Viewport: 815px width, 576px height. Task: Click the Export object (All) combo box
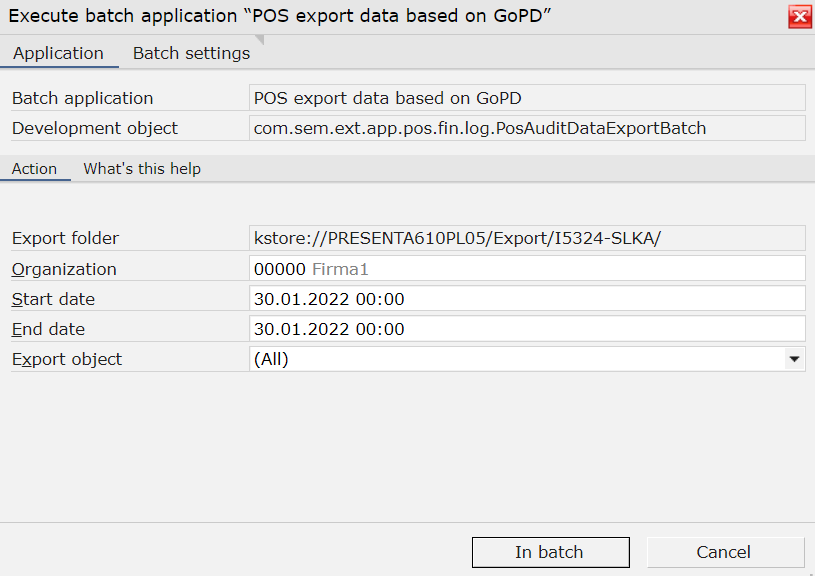(527, 359)
